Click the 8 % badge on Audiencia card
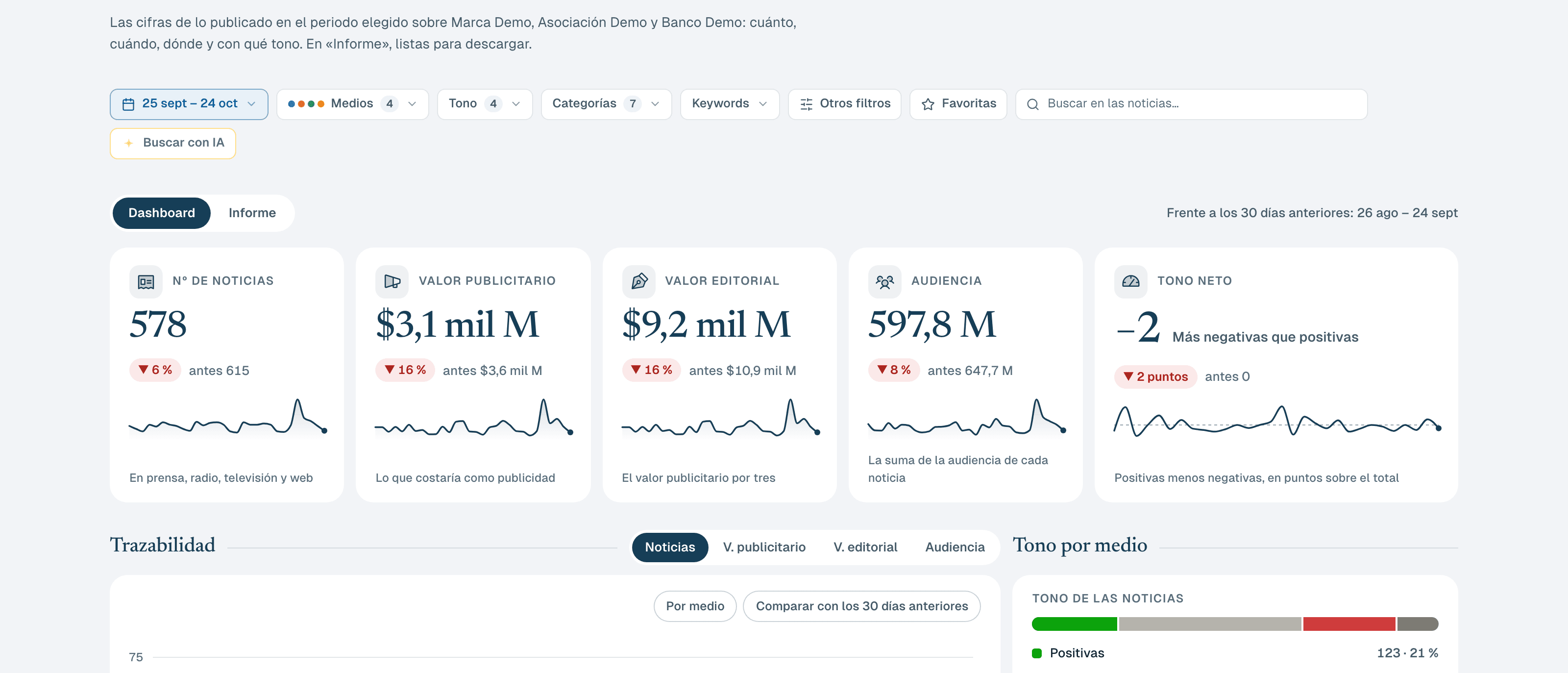Image resolution: width=1568 pixels, height=673 pixels. pyautogui.click(x=894, y=370)
